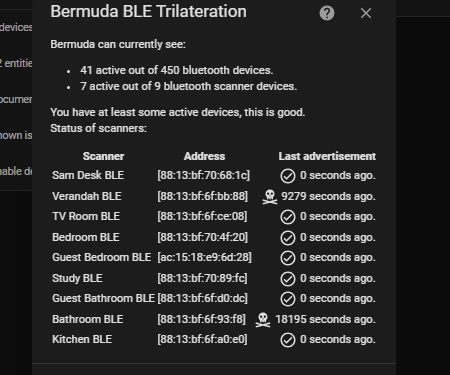
Task: Click the checkmark icon for Guest Bathroom BLE
Action: click(288, 299)
